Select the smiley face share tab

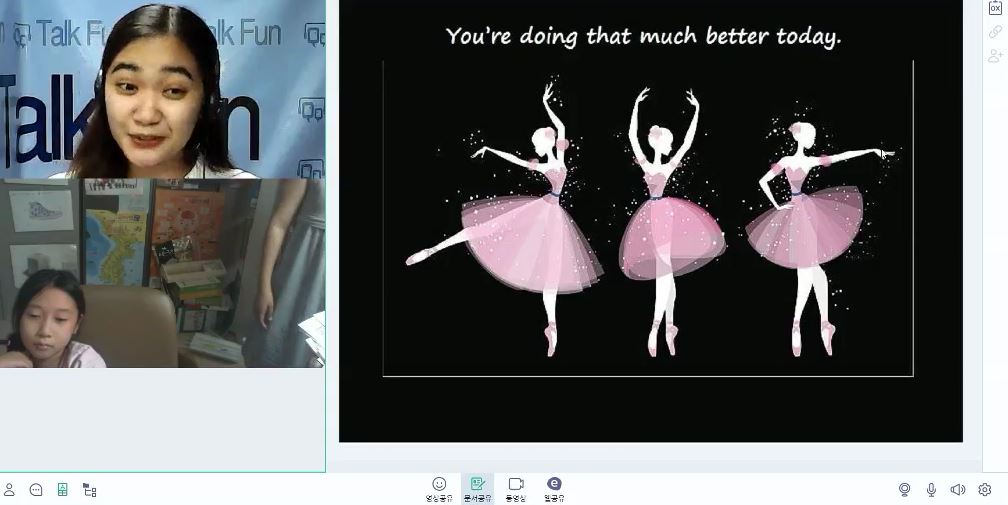click(439, 488)
